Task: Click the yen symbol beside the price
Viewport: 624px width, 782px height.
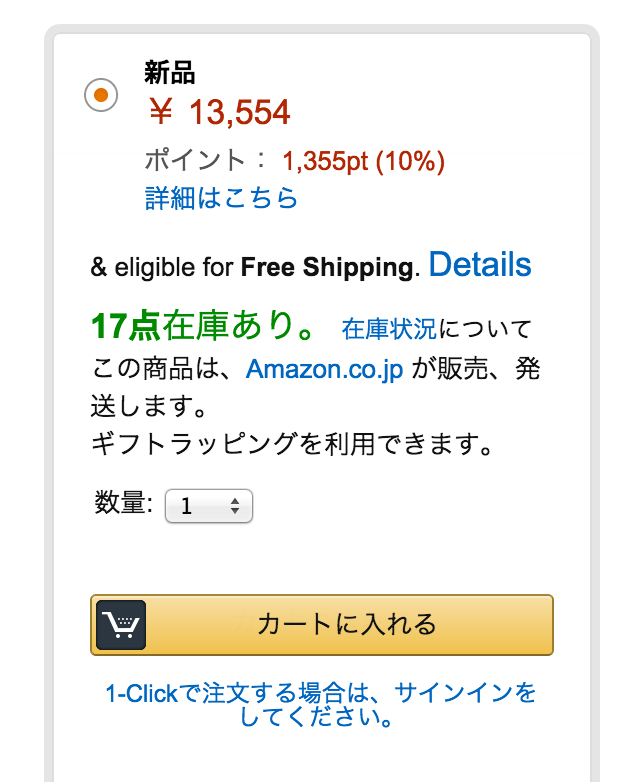Action: (x=161, y=112)
